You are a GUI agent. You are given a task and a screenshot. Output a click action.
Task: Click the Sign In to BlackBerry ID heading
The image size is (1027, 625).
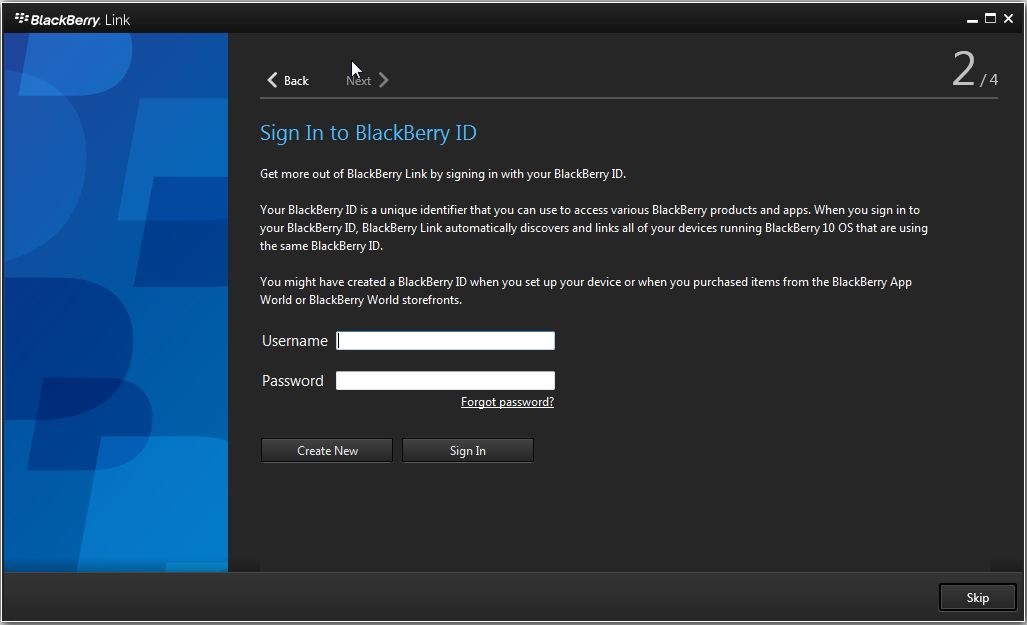coord(368,133)
